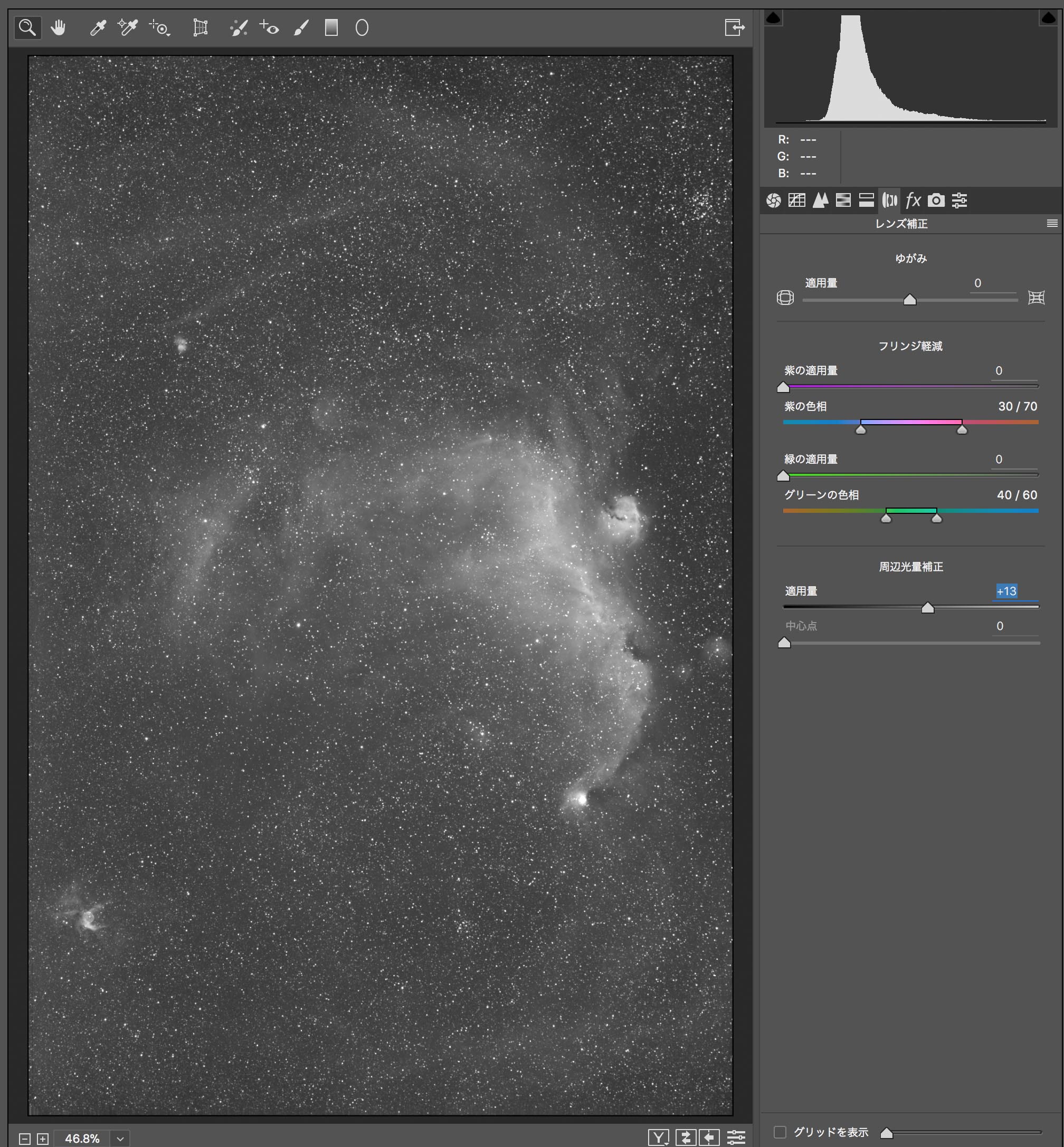
Task: Select the Radial Filter tool
Action: [362, 27]
